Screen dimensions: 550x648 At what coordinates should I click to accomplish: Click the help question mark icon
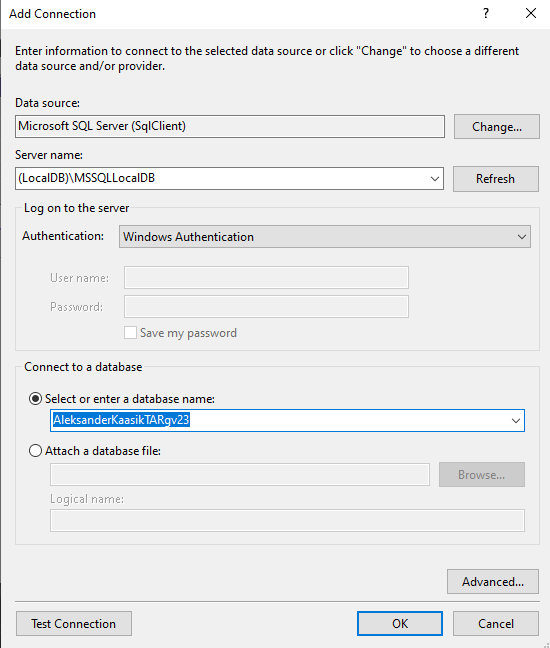click(486, 14)
